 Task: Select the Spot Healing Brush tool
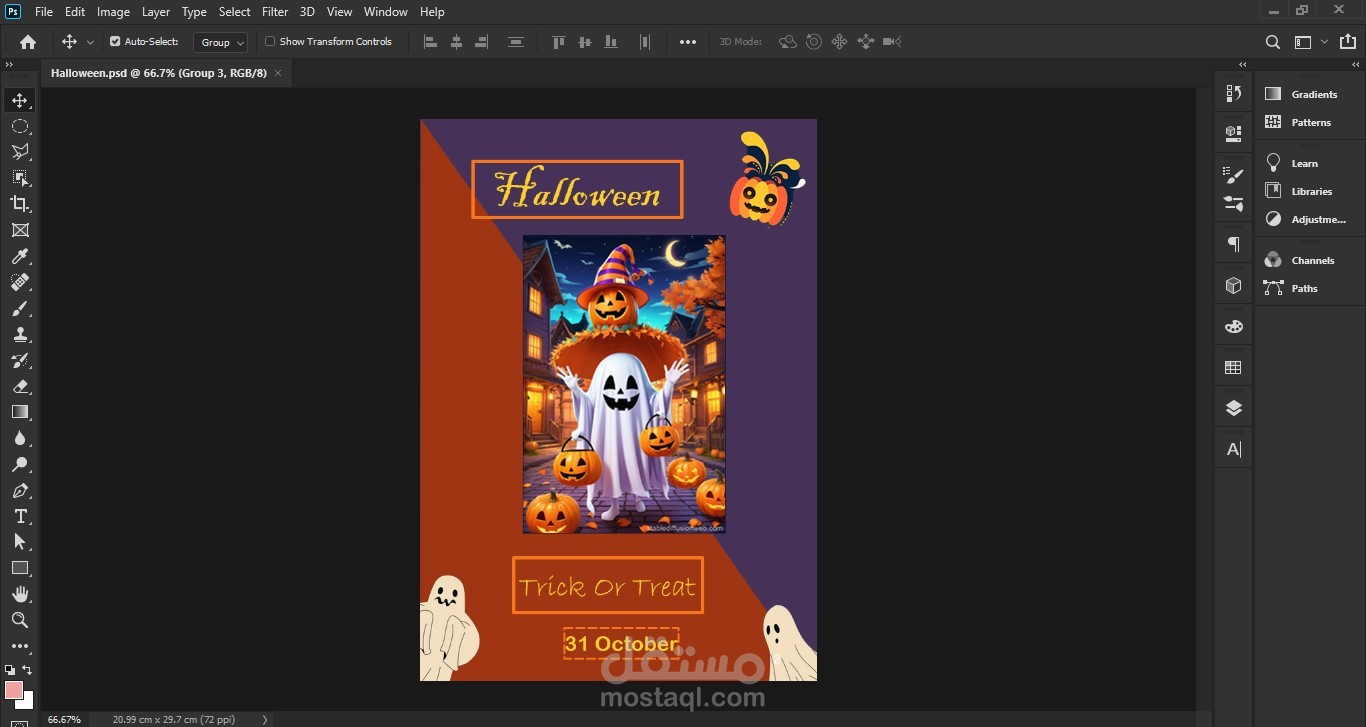click(20, 283)
